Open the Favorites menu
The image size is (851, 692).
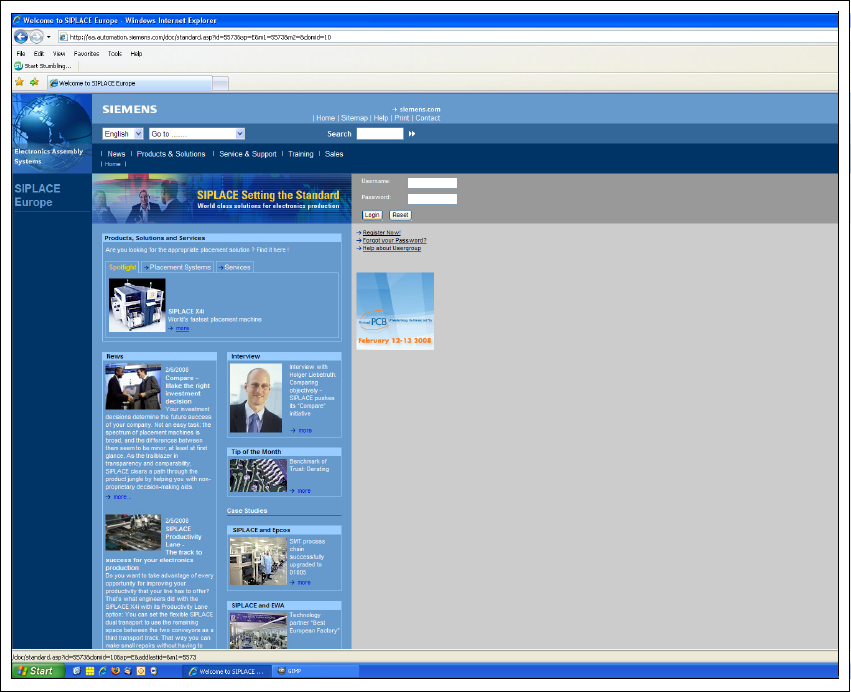(86, 54)
